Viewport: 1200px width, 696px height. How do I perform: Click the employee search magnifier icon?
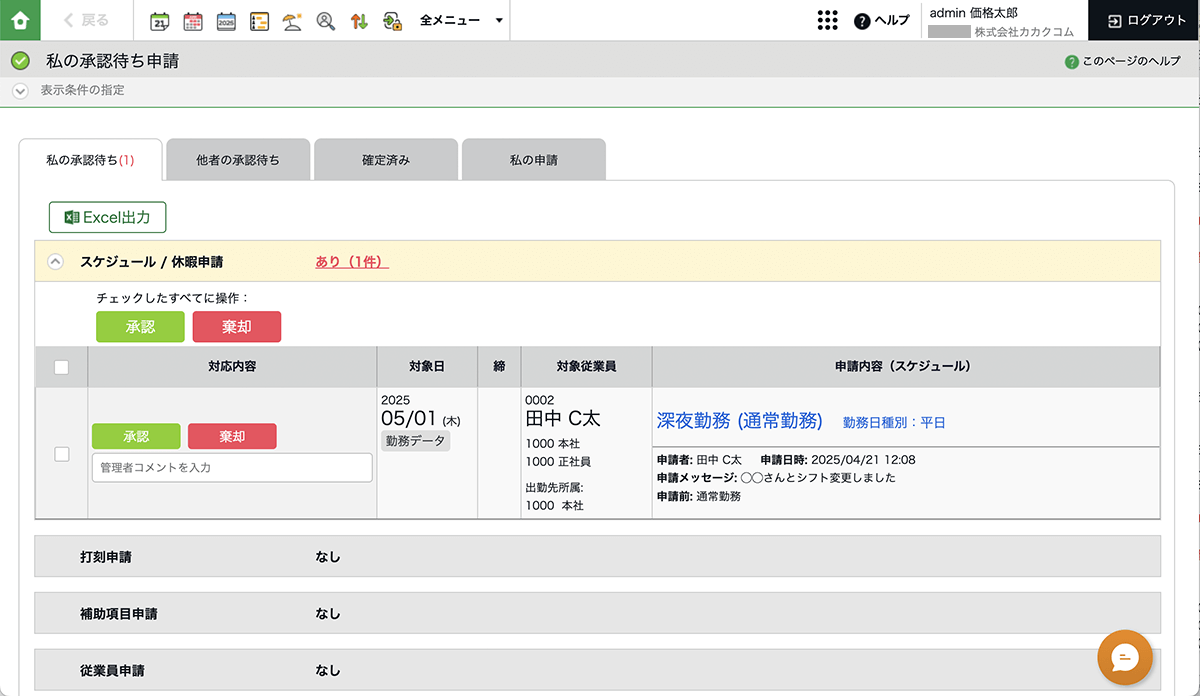click(325, 21)
